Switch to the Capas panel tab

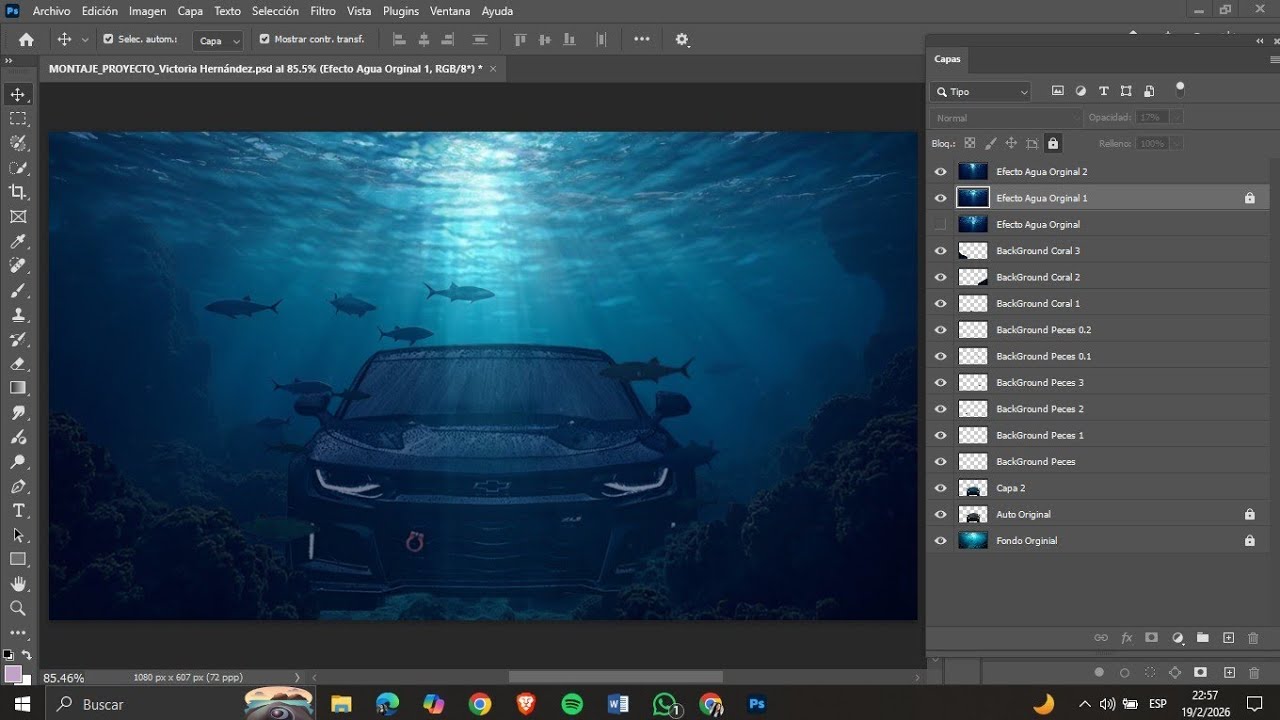click(x=947, y=59)
